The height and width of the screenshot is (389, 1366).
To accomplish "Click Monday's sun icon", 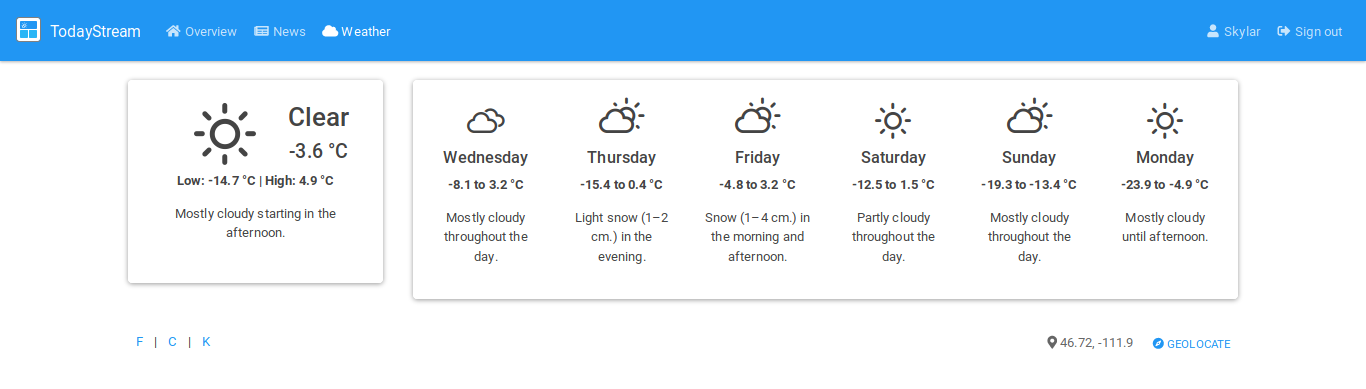I will pyautogui.click(x=1165, y=121).
